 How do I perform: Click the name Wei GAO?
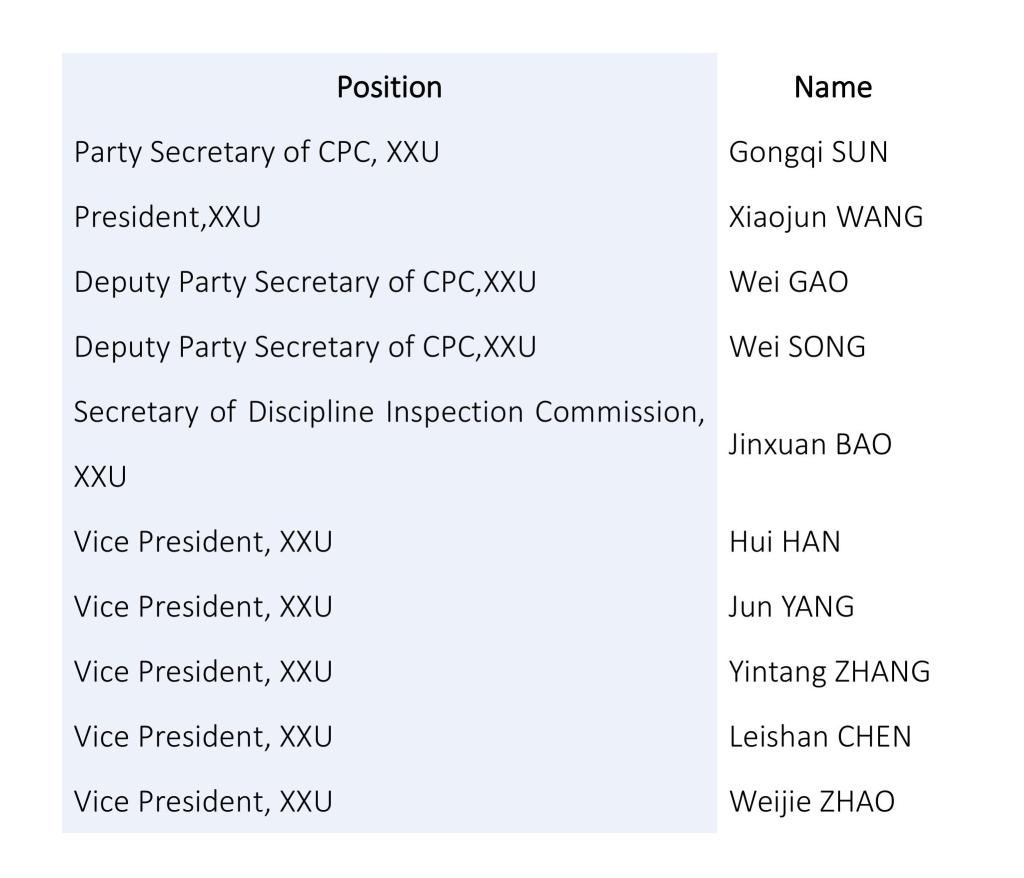tap(789, 282)
